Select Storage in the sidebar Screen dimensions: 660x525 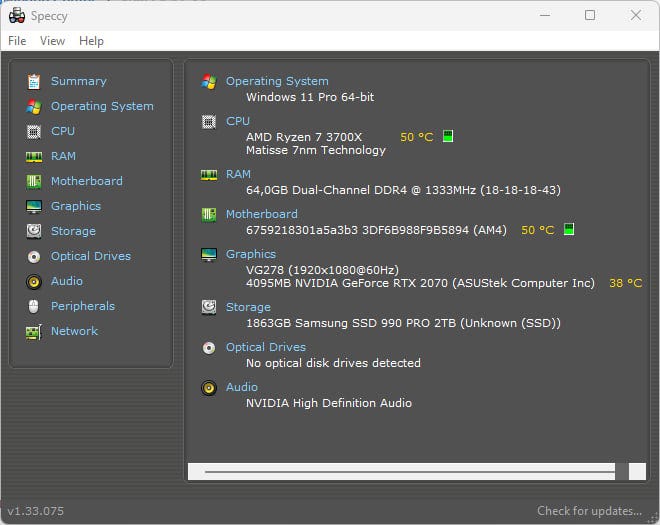coord(73,231)
